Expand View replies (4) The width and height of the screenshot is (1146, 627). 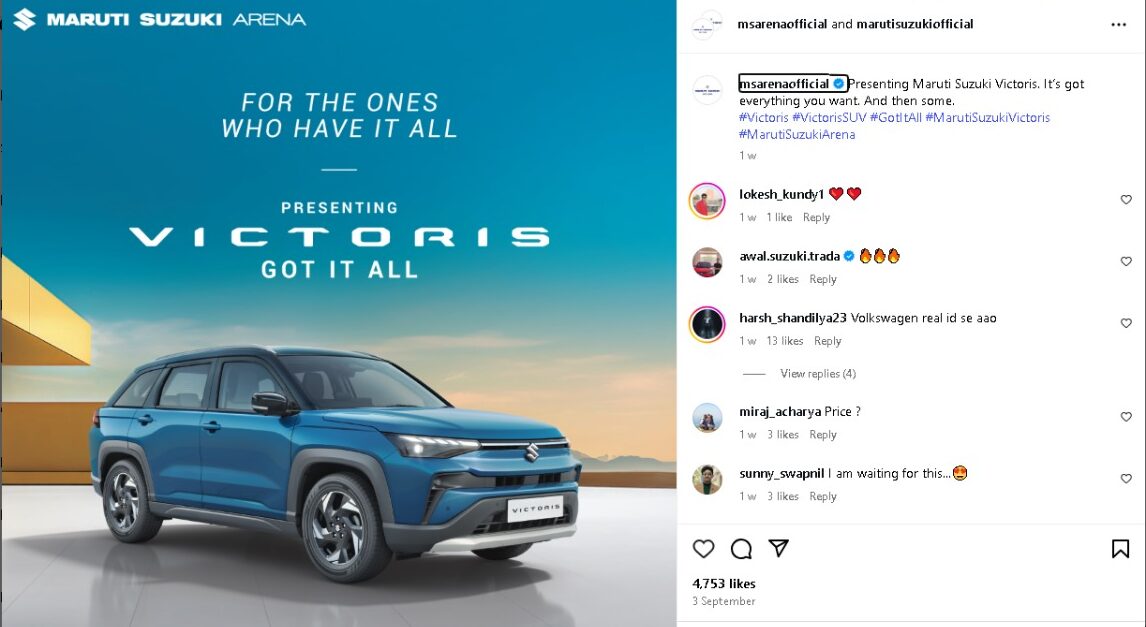click(818, 373)
